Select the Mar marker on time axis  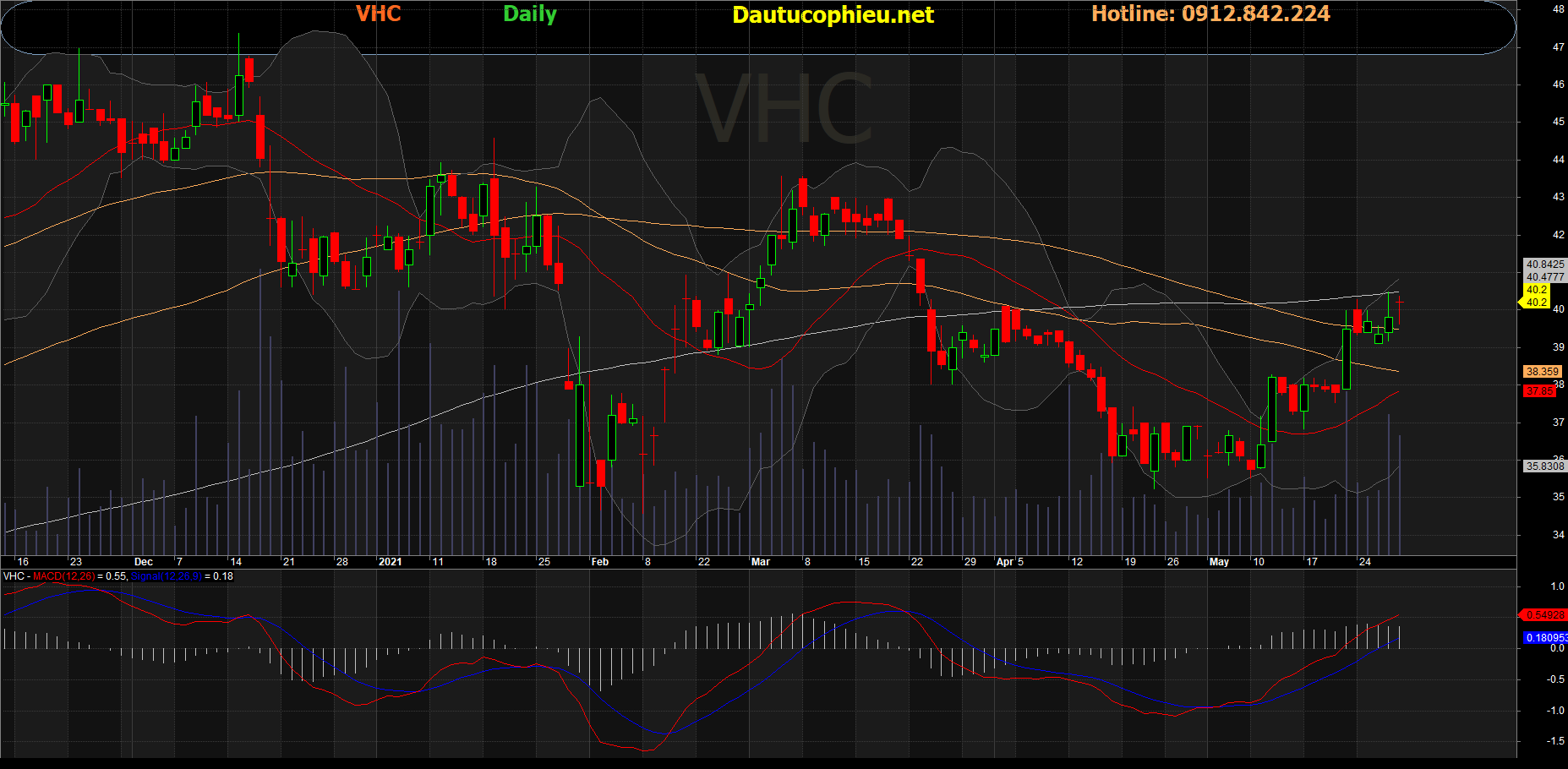point(760,562)
